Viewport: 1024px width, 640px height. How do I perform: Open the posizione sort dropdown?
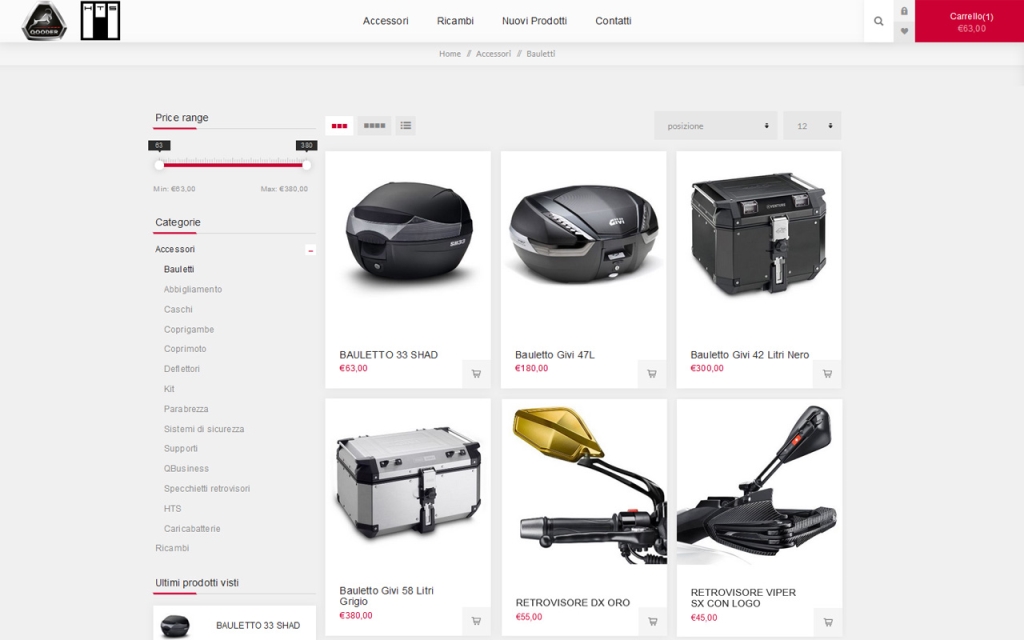click(716, 125)
